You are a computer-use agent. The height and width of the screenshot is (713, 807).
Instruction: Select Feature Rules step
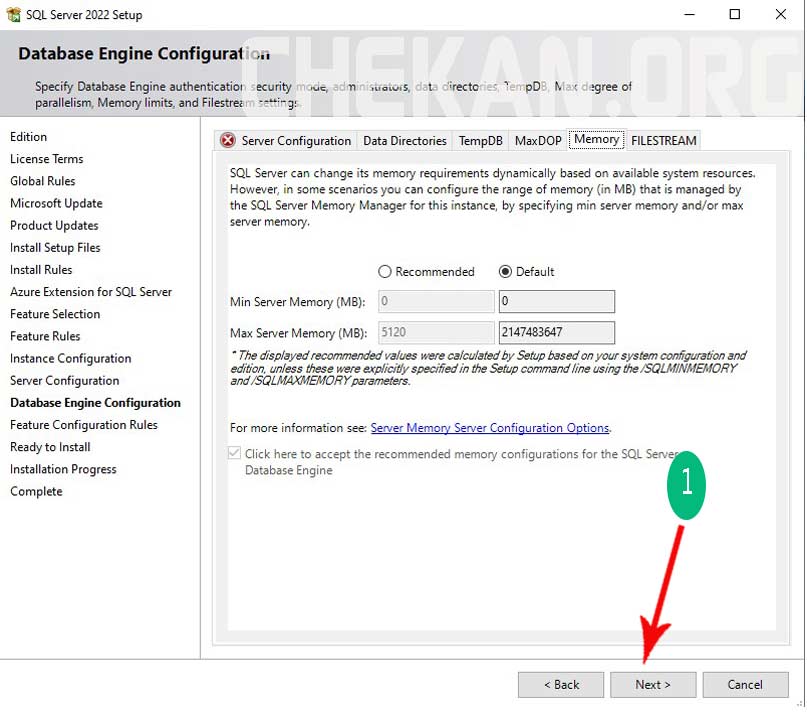click(45, 336)
